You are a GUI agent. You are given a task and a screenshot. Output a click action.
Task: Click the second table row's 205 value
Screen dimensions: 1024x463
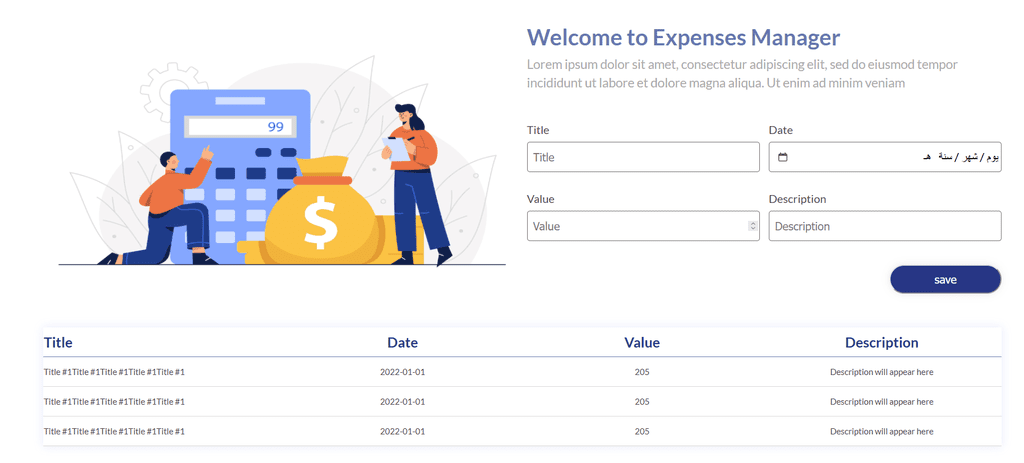click(x=642, y=402)
